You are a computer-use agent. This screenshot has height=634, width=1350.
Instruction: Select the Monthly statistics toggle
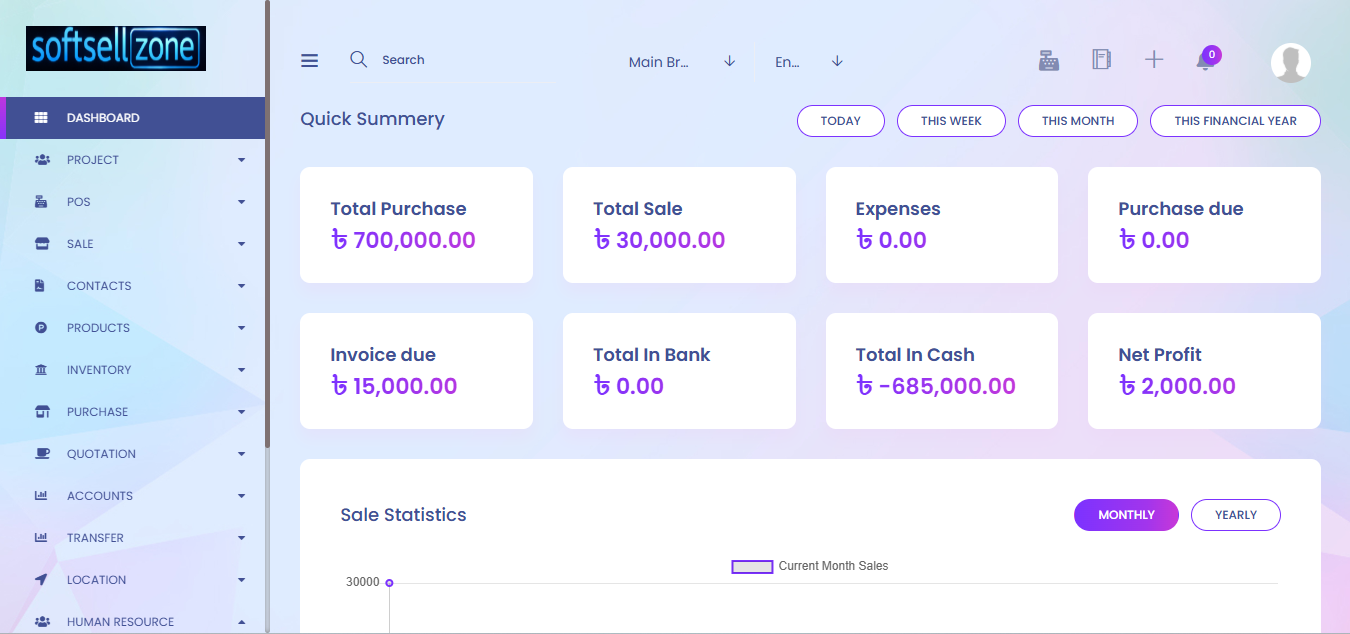pos(1126,515)
